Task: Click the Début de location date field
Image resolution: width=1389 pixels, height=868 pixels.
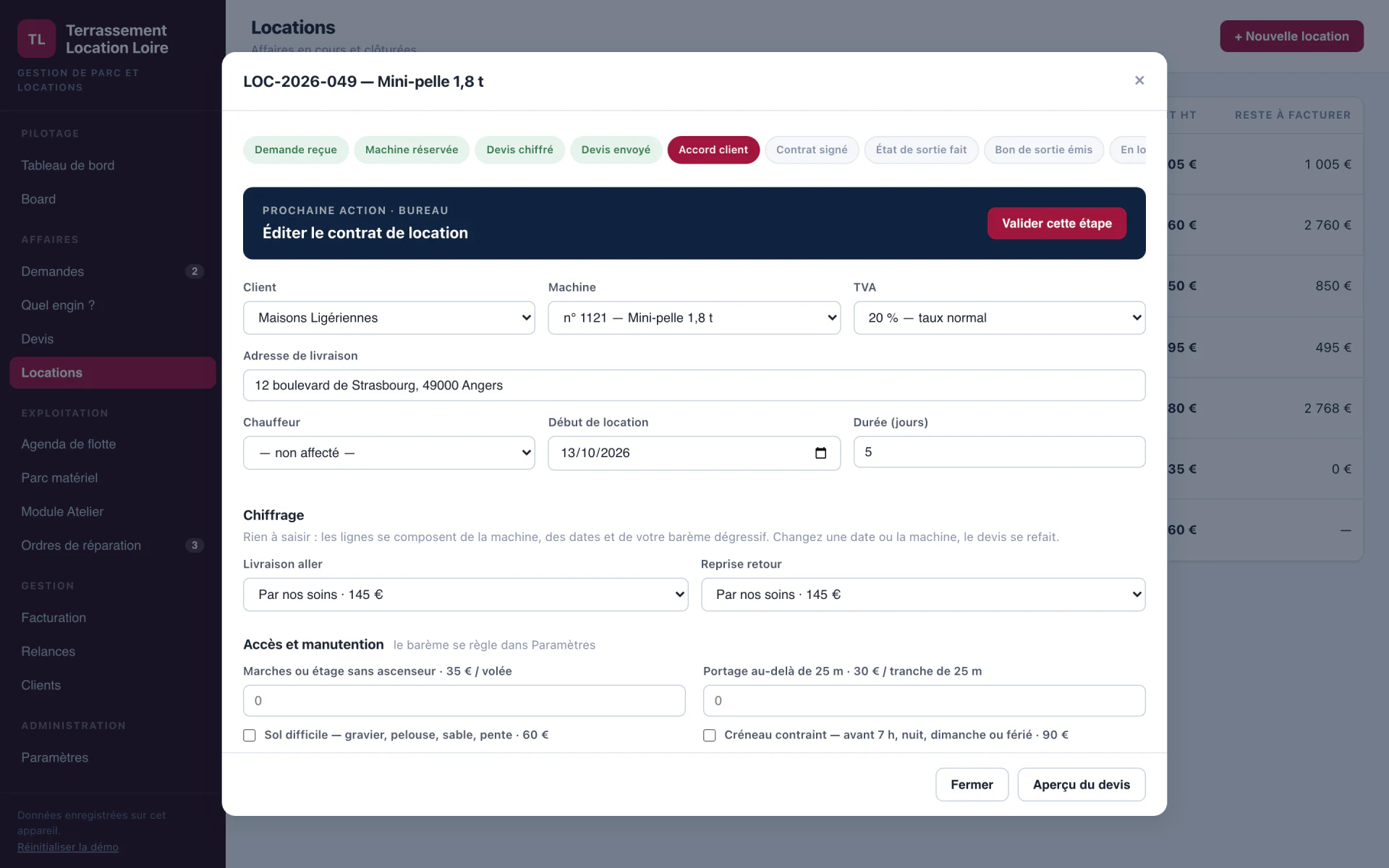Action: pos(694,453)
